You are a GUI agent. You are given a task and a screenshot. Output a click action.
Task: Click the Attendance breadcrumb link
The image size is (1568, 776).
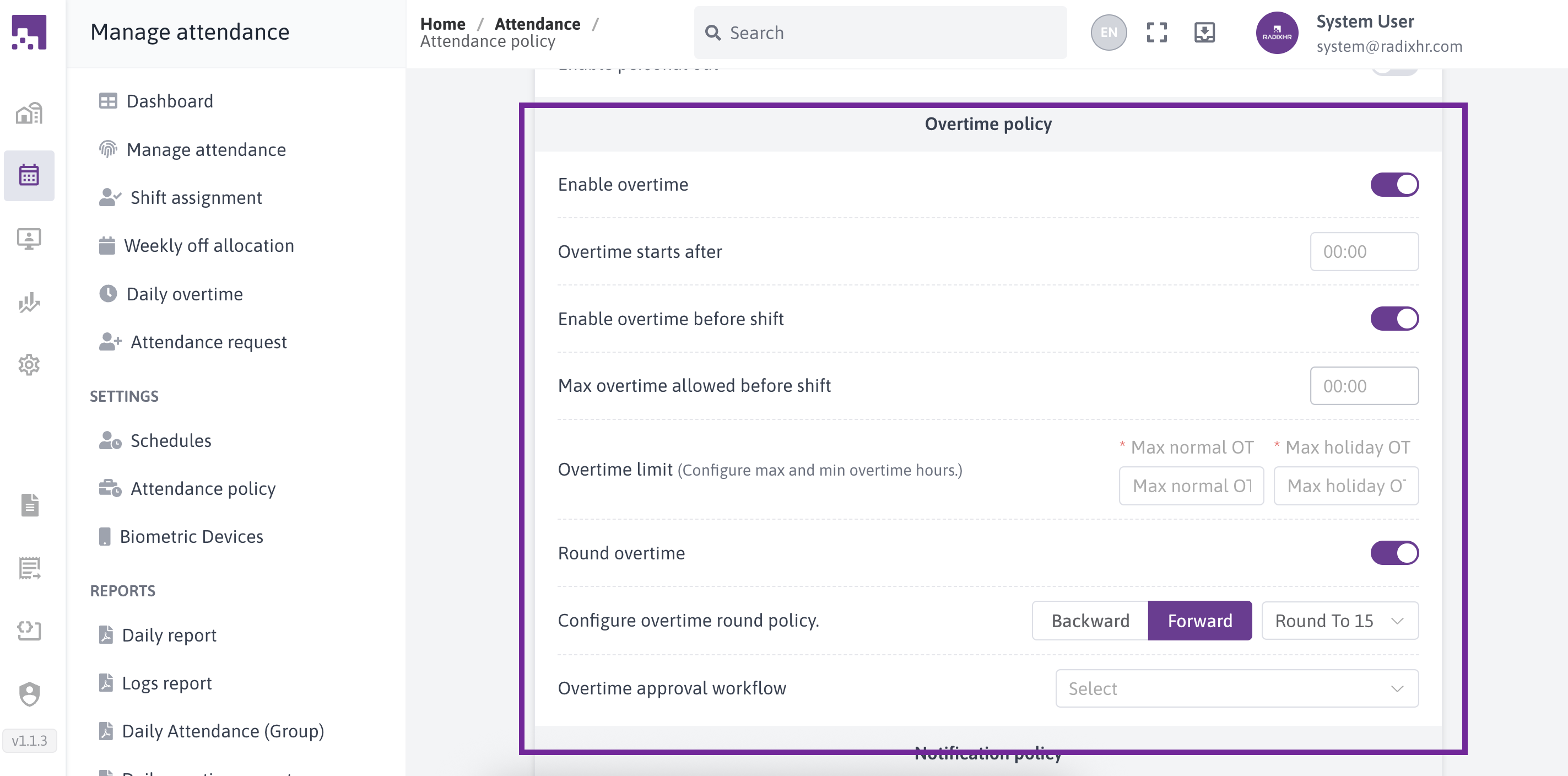537,24
